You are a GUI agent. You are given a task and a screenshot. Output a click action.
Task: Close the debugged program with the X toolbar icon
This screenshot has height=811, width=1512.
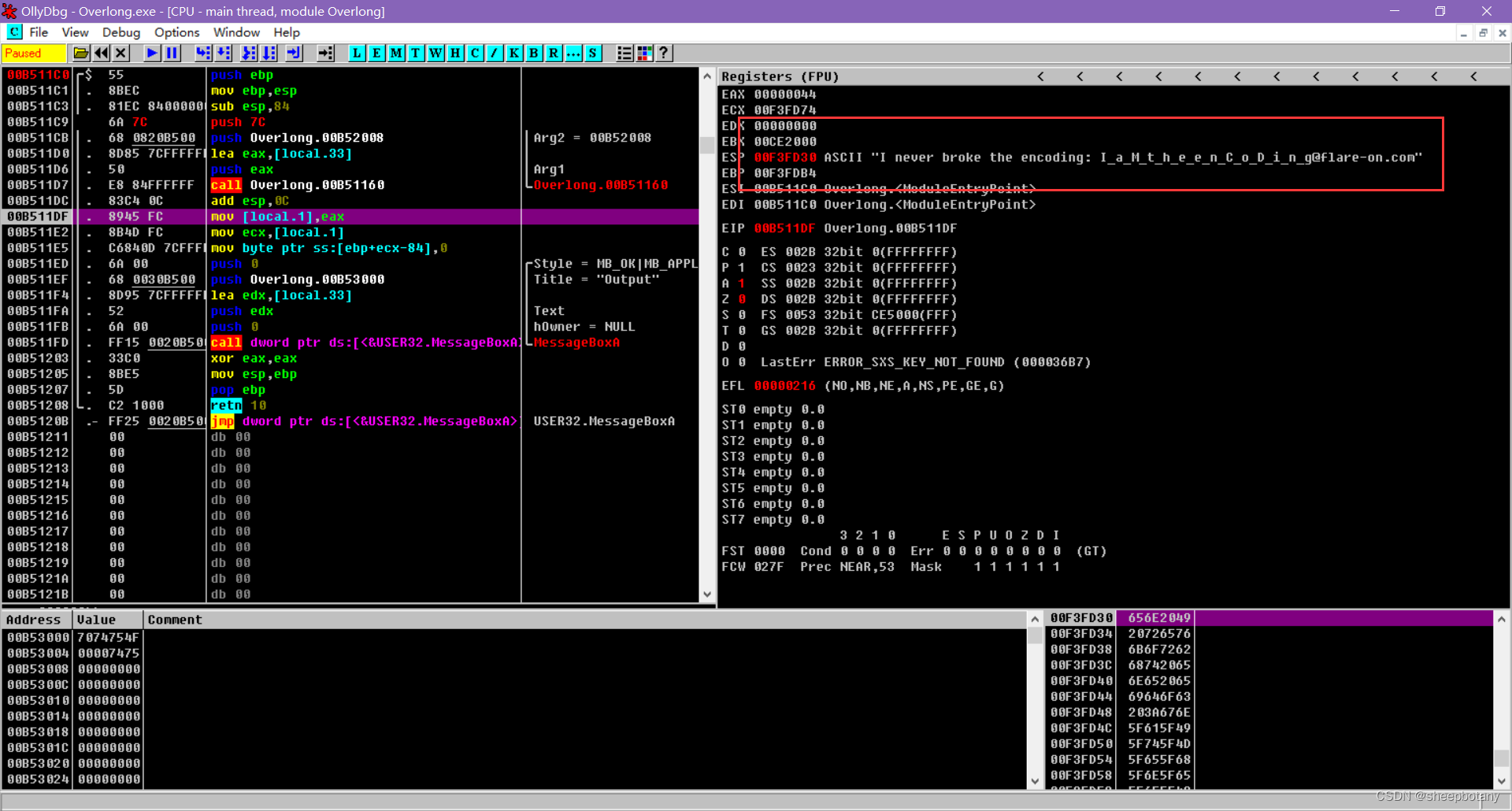[x=120, y=53]
